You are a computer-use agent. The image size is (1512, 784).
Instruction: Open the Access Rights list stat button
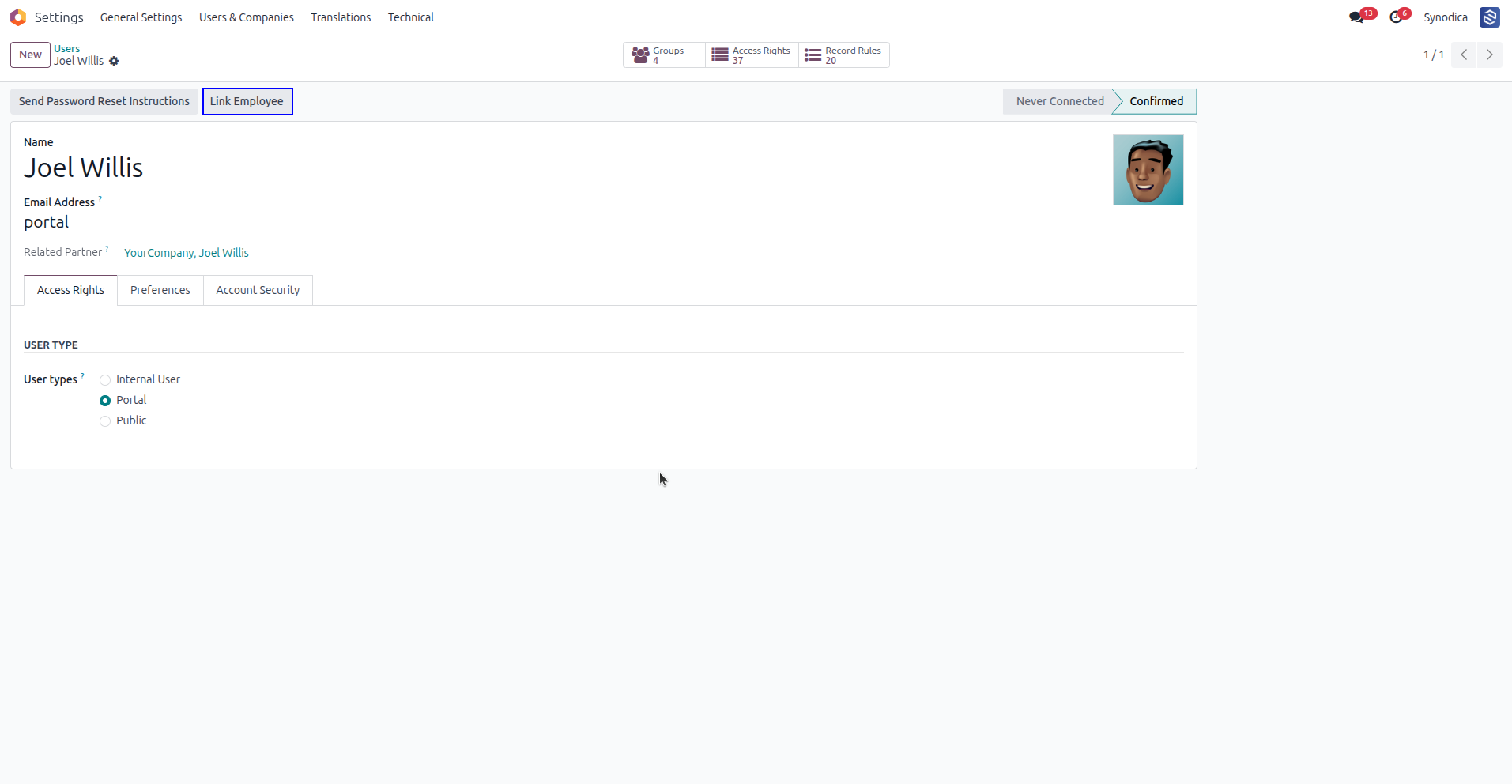752,55
